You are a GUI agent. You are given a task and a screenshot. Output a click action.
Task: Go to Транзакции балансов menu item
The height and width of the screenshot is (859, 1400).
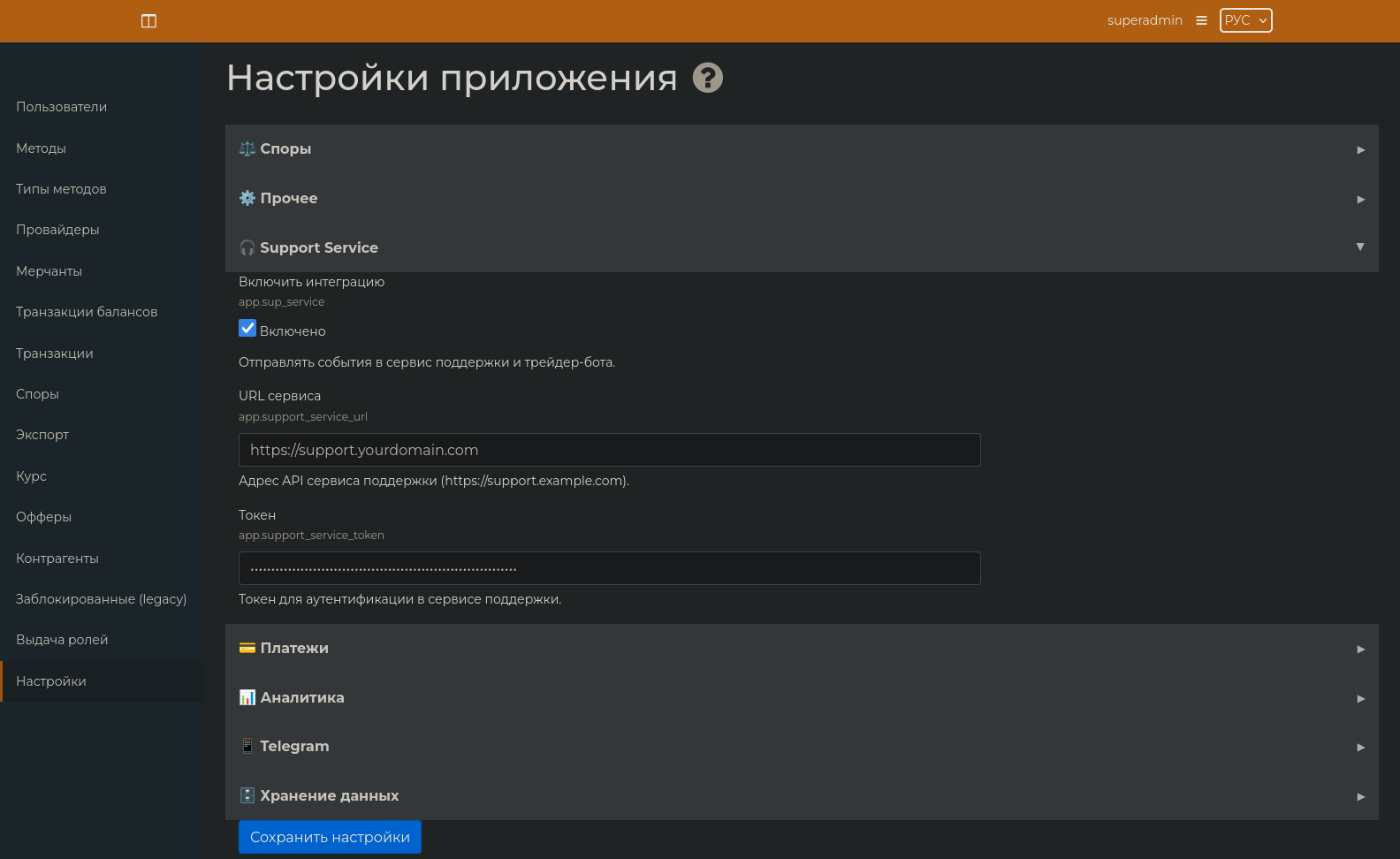pos(87,312)
